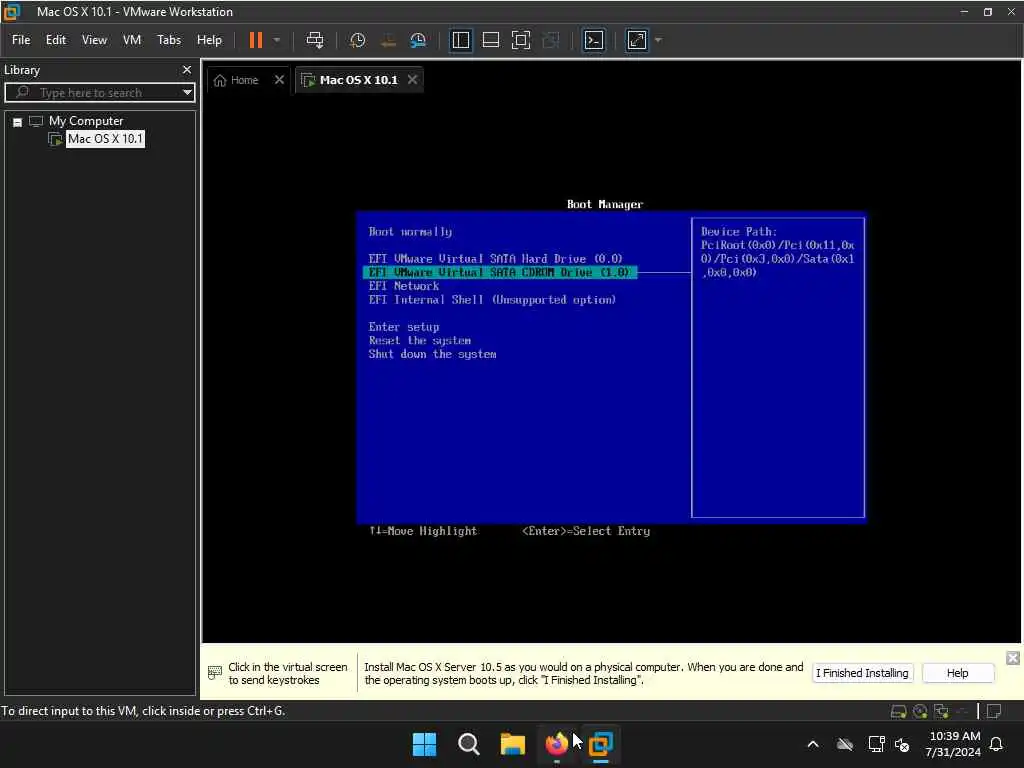Open the Library search dropdown arrow
The image size is (1024, 768).
coord(187,93)
